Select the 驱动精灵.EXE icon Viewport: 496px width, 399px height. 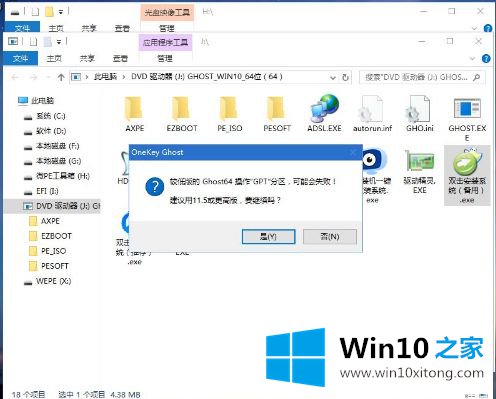(x=419, y=162)
